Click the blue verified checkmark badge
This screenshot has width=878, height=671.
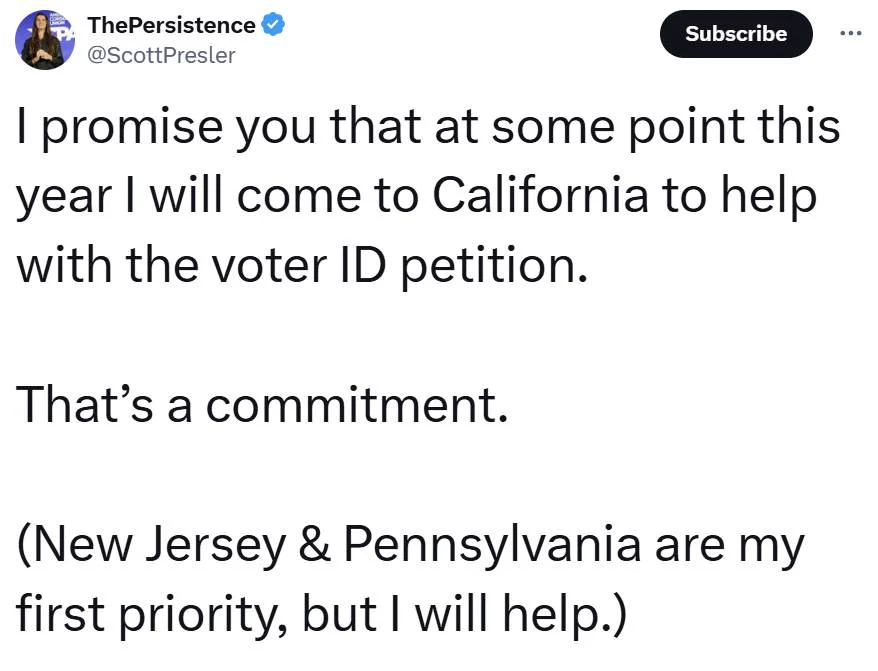click(x=274, y=25)
